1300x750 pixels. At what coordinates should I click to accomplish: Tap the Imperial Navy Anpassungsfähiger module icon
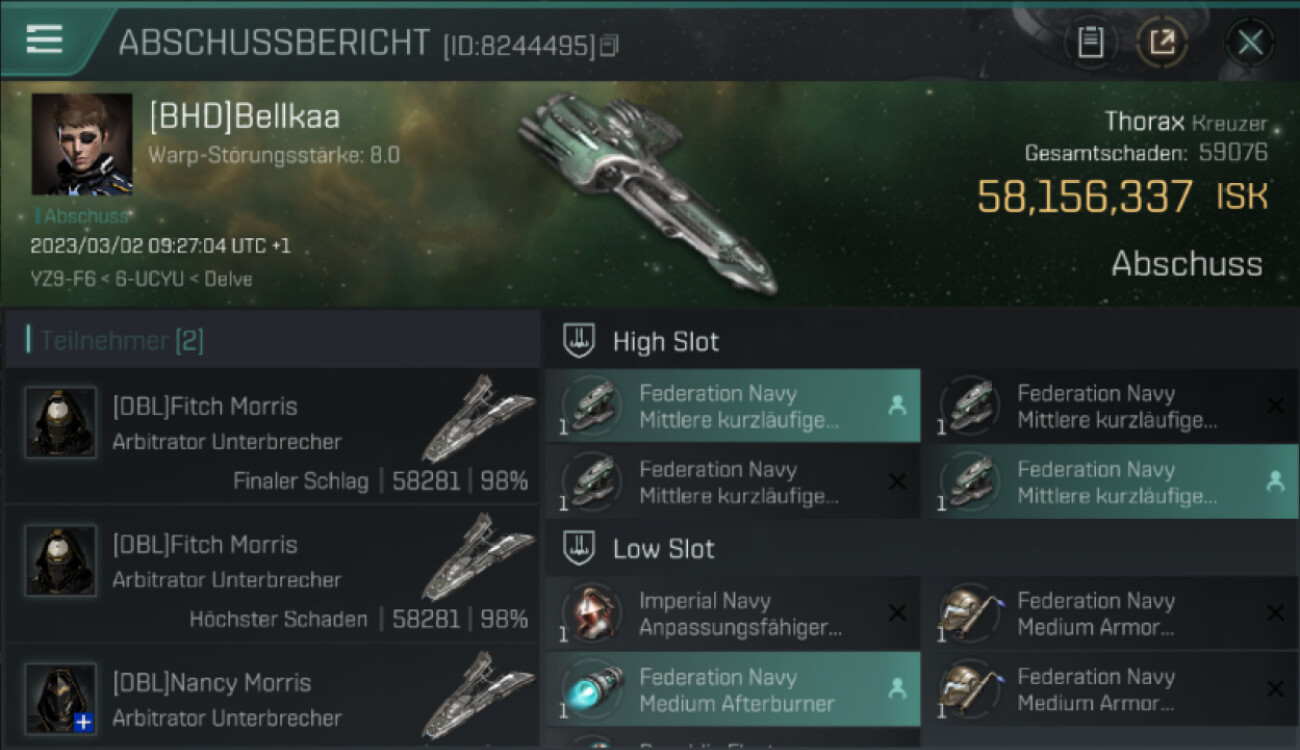pos(591,612)
